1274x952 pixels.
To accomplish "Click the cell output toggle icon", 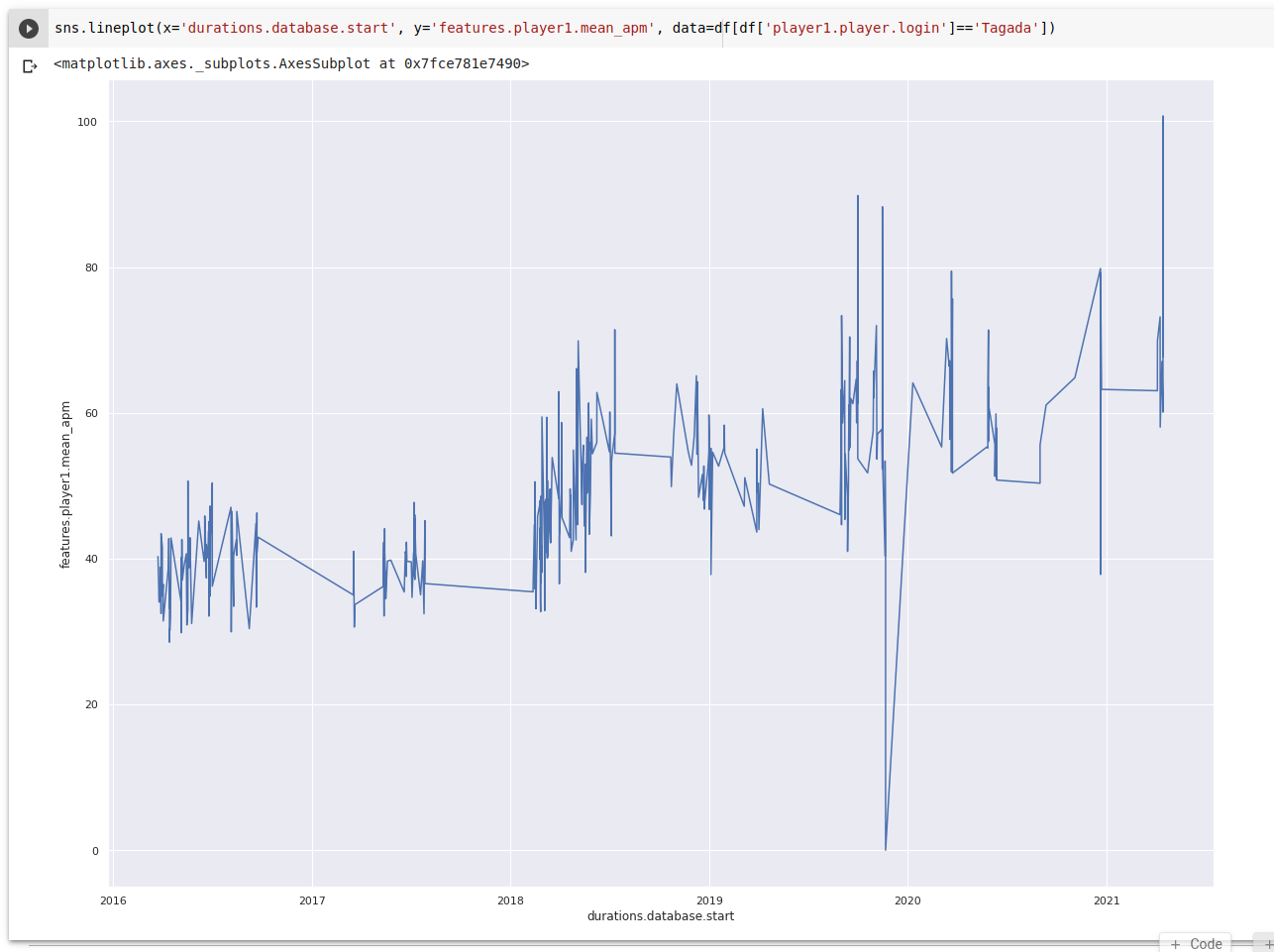I will point(30,66).
